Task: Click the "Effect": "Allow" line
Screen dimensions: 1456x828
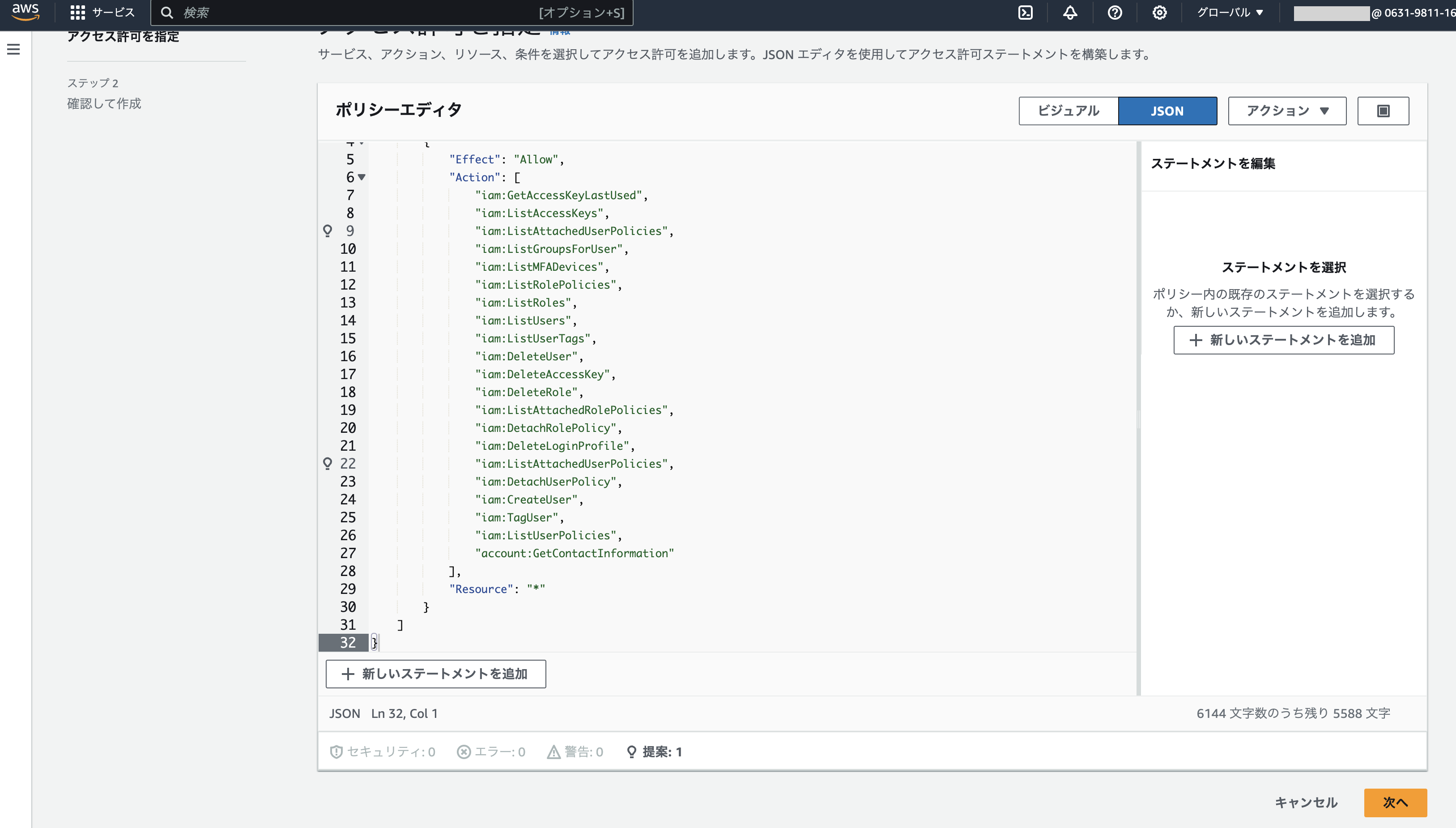Action: pos(506,160)
